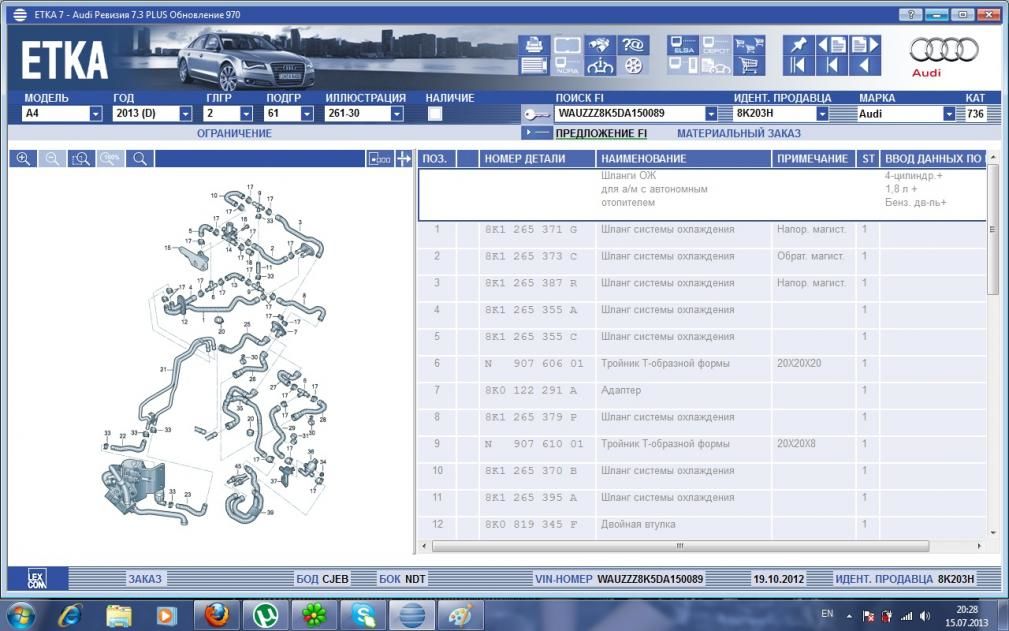Open Firefox from the taskbar

coord(217,616)
